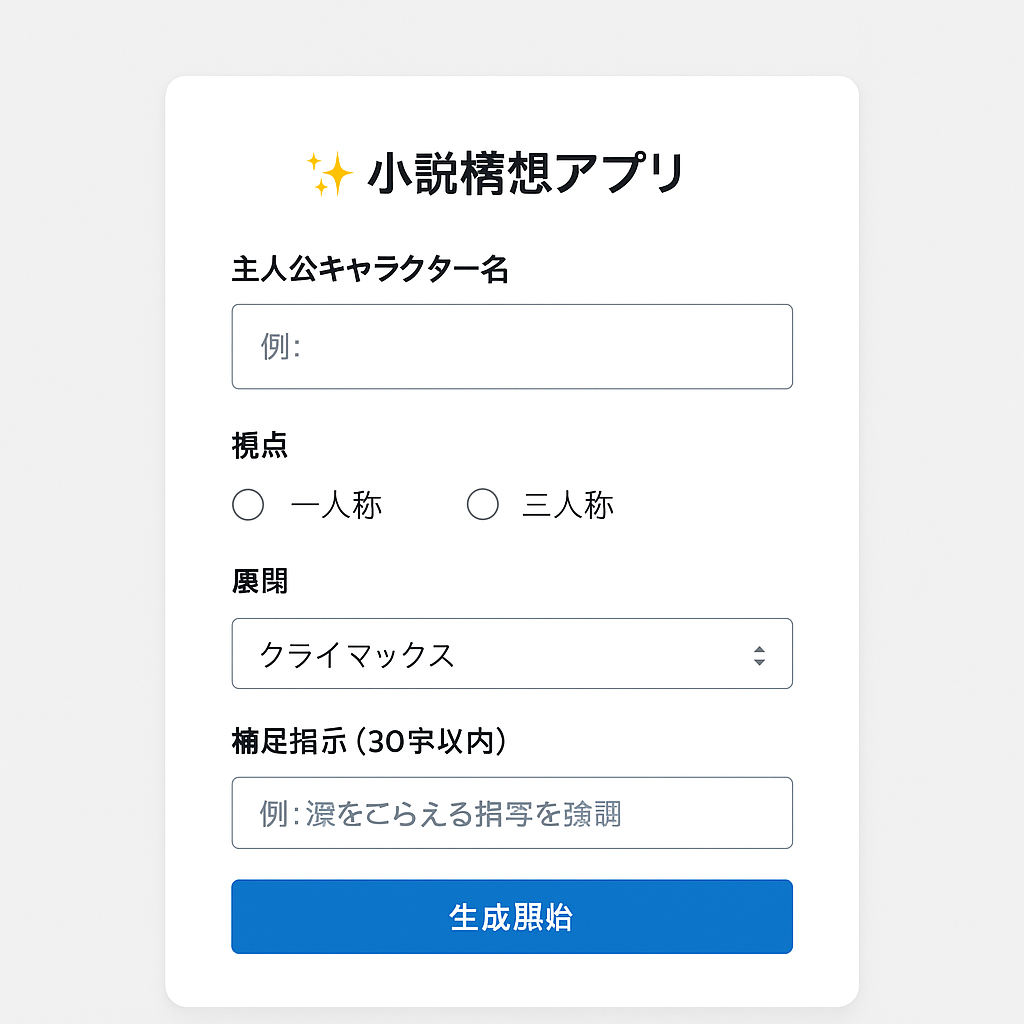Viewport: 1024px width, 1024px height.
Task: Click the 補足指示 (30字以内) label
Action: click(369, 741)
